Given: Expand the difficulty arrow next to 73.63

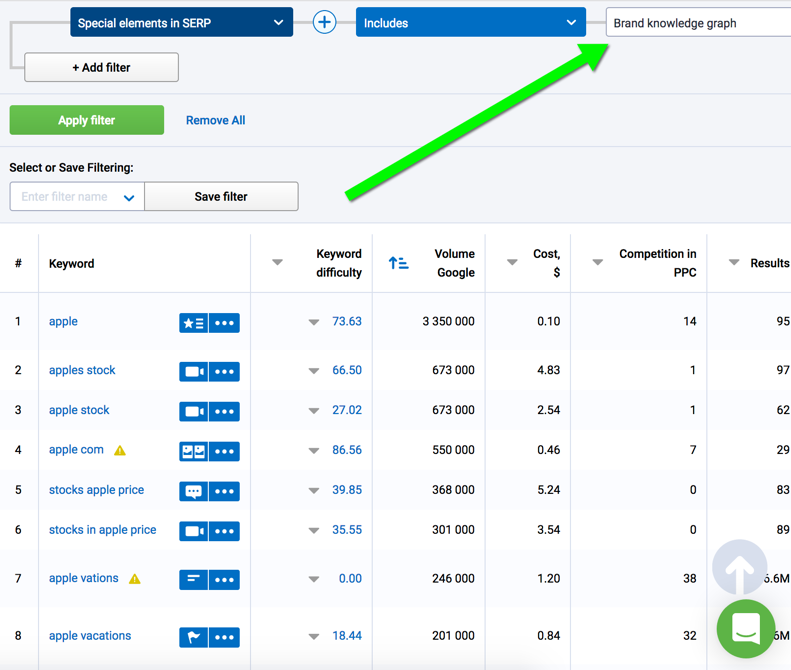Looking at the screenshot, I should 314,322.
